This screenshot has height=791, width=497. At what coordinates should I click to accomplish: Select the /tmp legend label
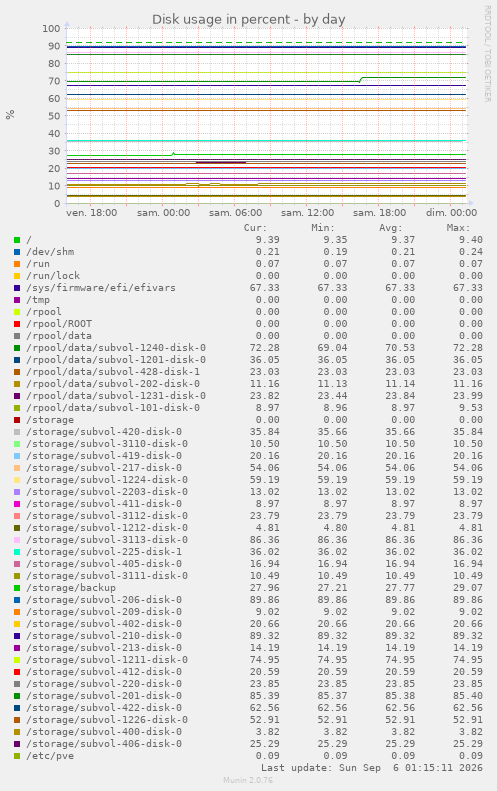[38, 300]
